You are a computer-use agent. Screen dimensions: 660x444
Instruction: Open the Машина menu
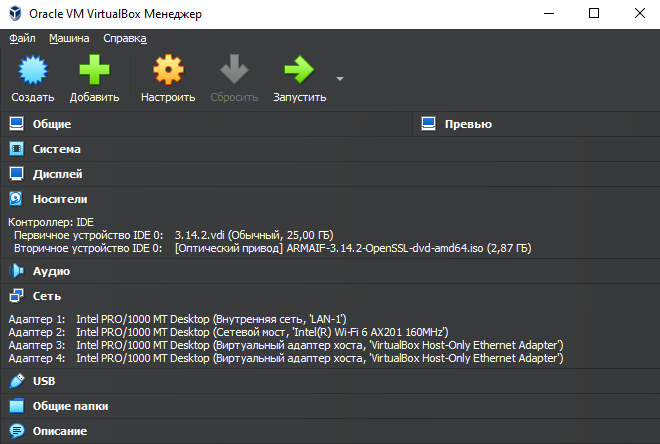click(69, 38)
